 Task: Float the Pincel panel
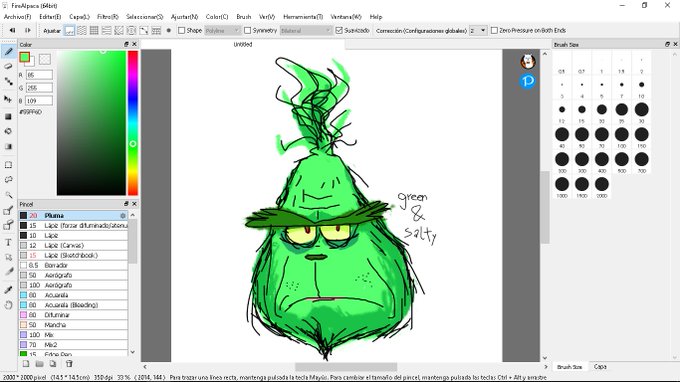(126, 204)
